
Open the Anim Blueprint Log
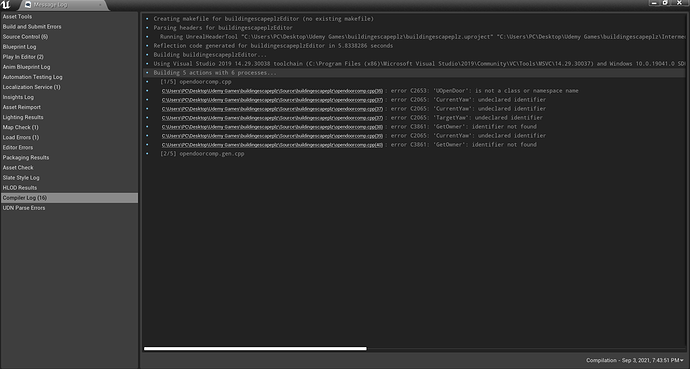69,67
